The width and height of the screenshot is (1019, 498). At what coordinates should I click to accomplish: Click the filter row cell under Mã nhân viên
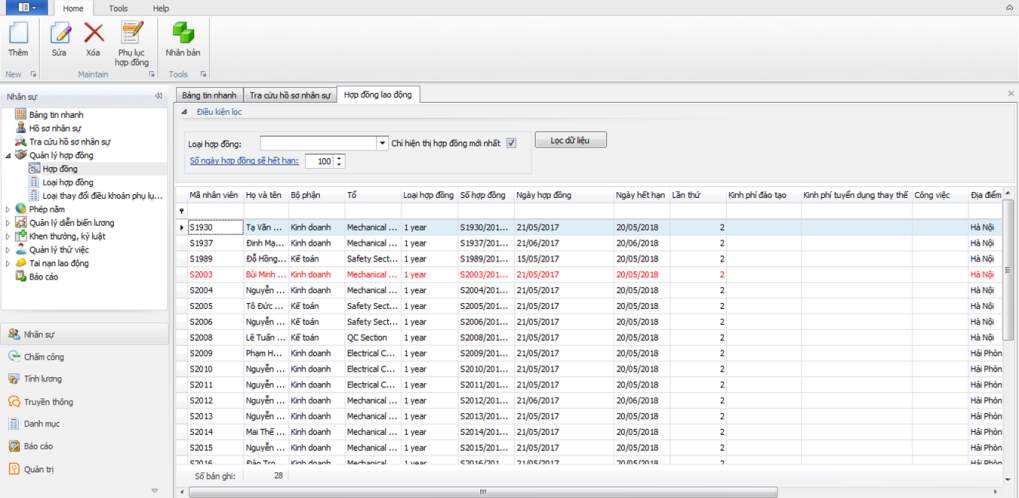(x=215, y=211)
